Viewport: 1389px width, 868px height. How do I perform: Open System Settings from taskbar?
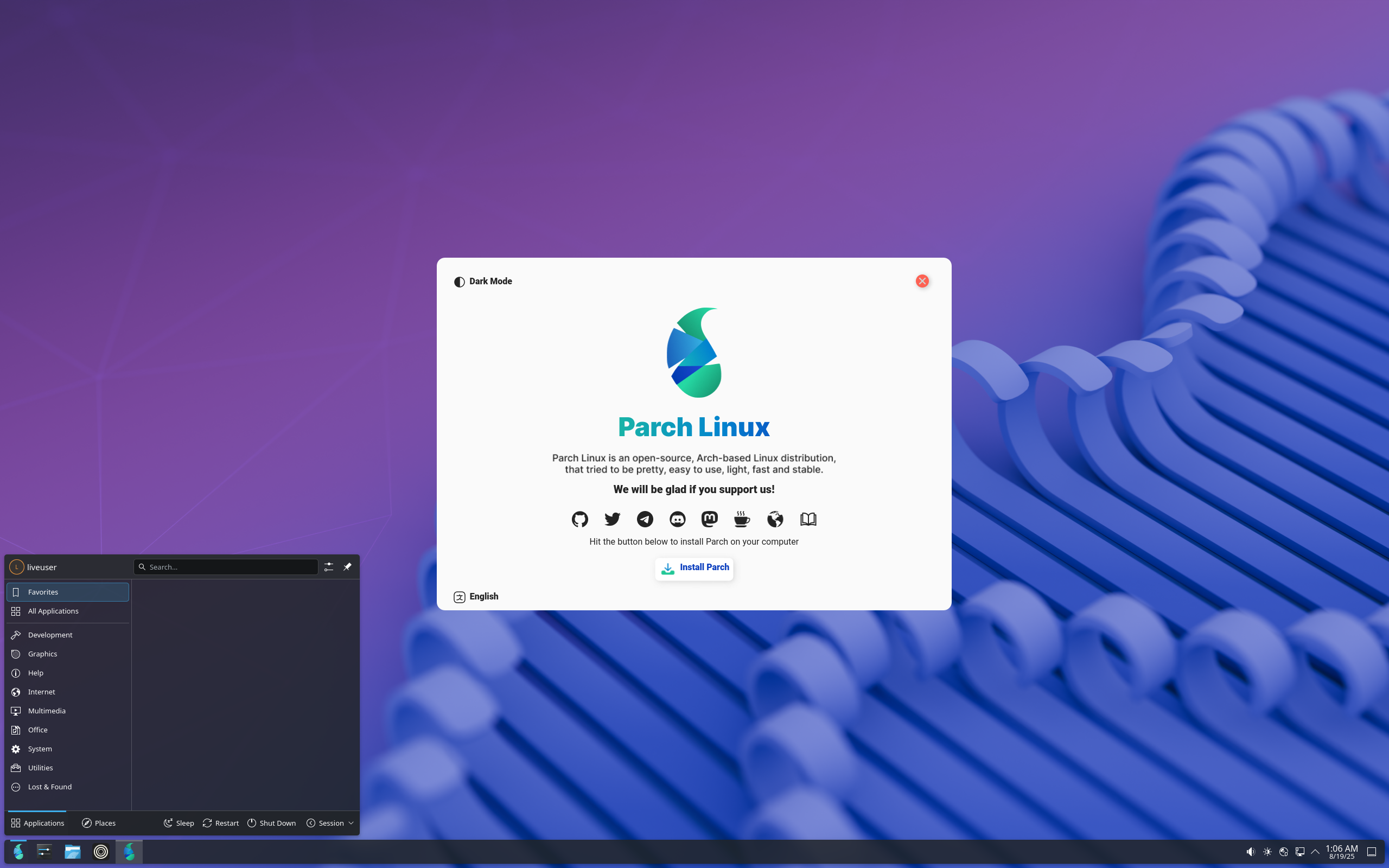[x=44, y=851]
